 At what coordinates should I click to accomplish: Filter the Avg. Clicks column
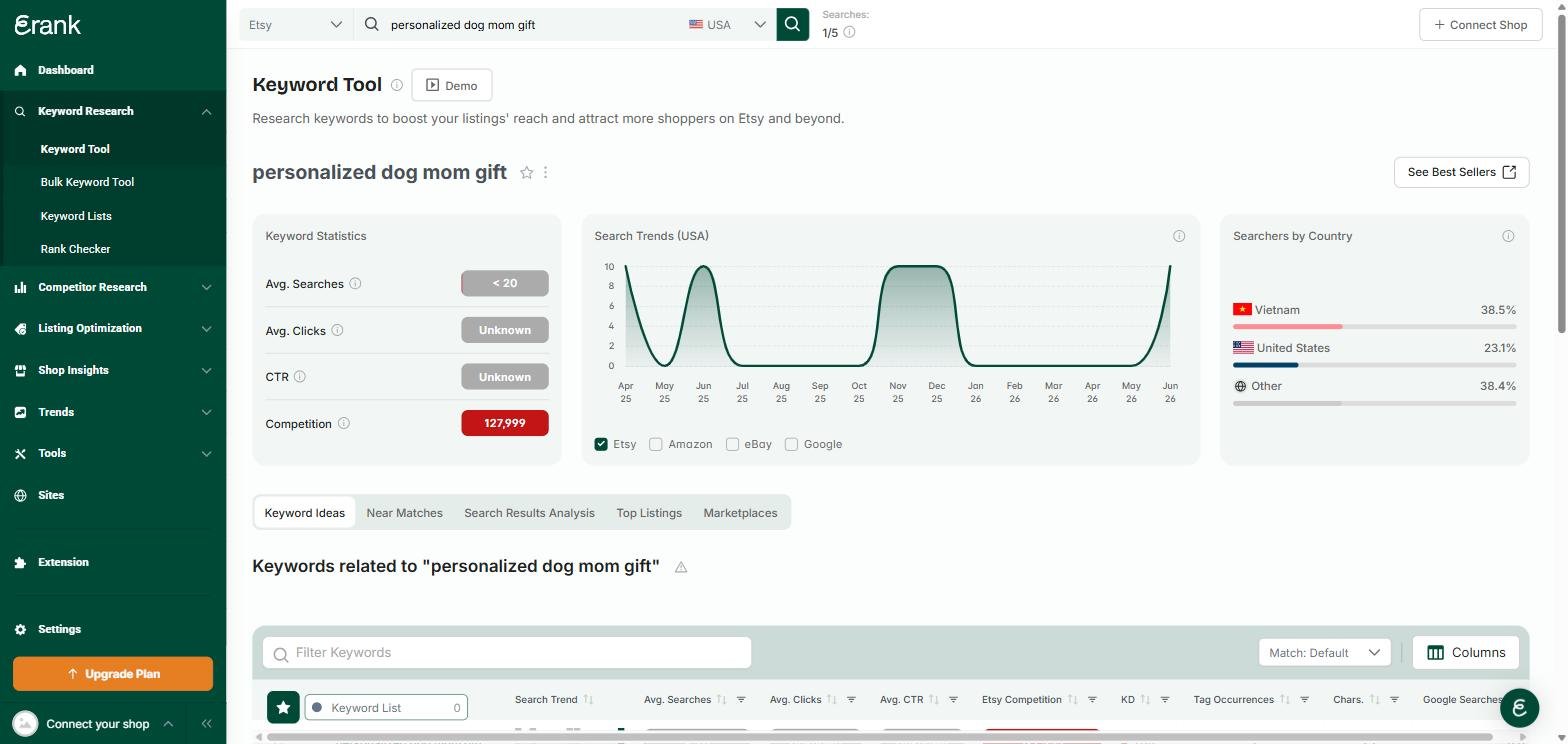point(851,700)
